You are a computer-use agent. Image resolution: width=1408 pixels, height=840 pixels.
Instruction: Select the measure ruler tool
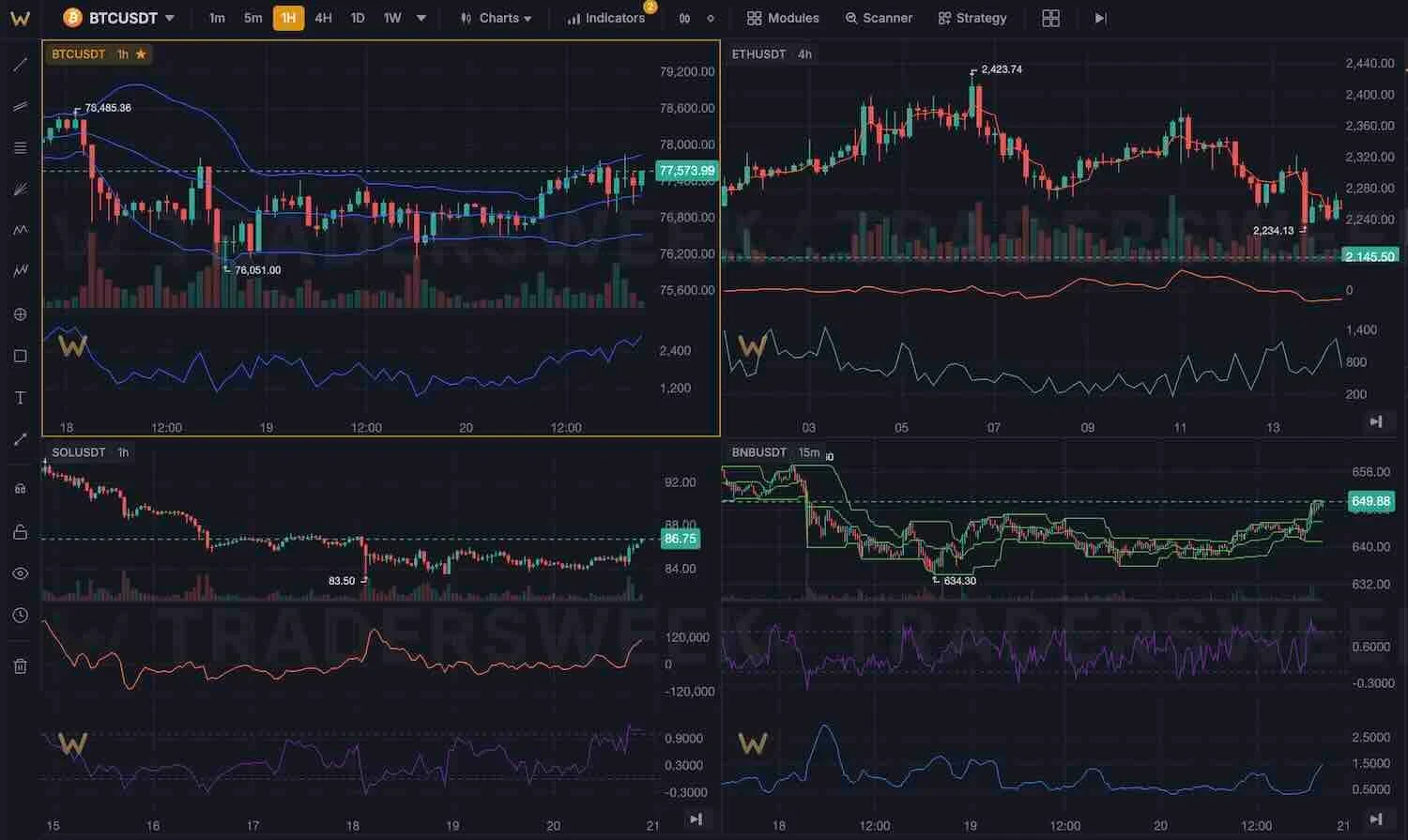pos(20,439)
